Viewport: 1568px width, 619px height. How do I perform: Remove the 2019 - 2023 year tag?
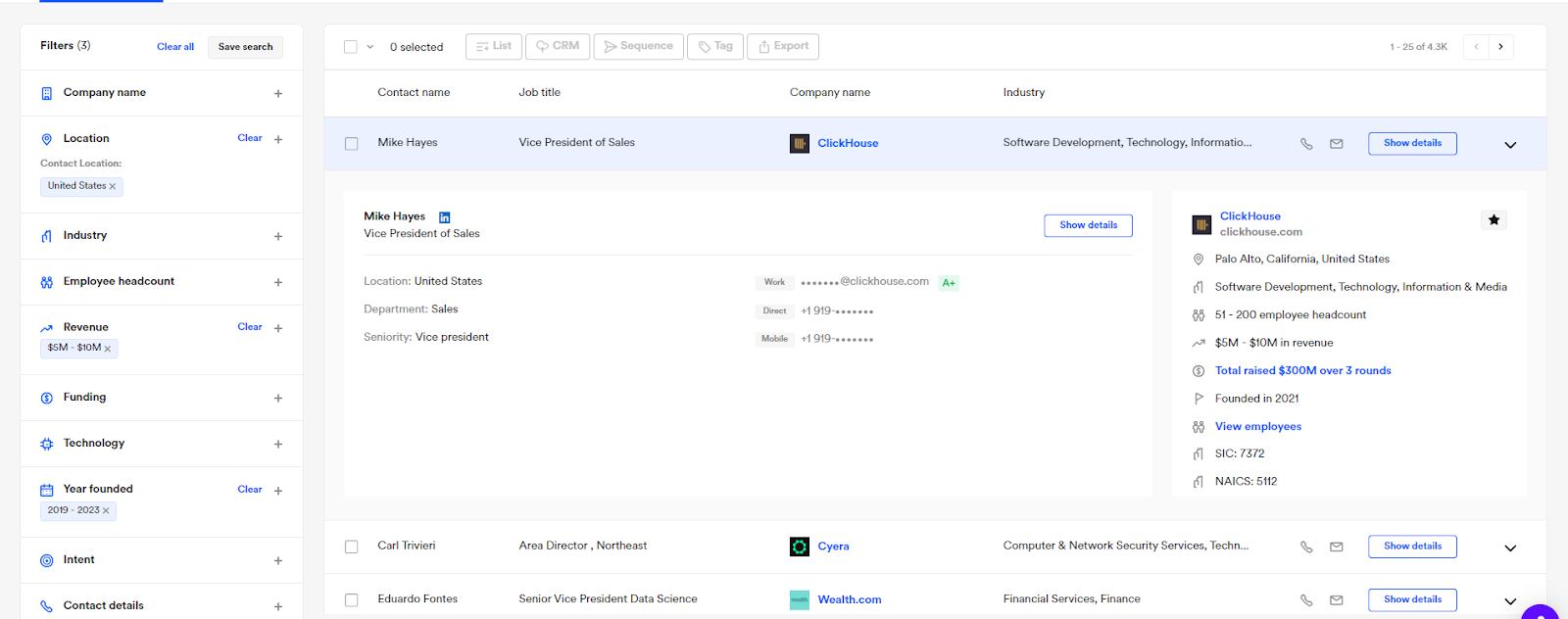click(106, 510)
